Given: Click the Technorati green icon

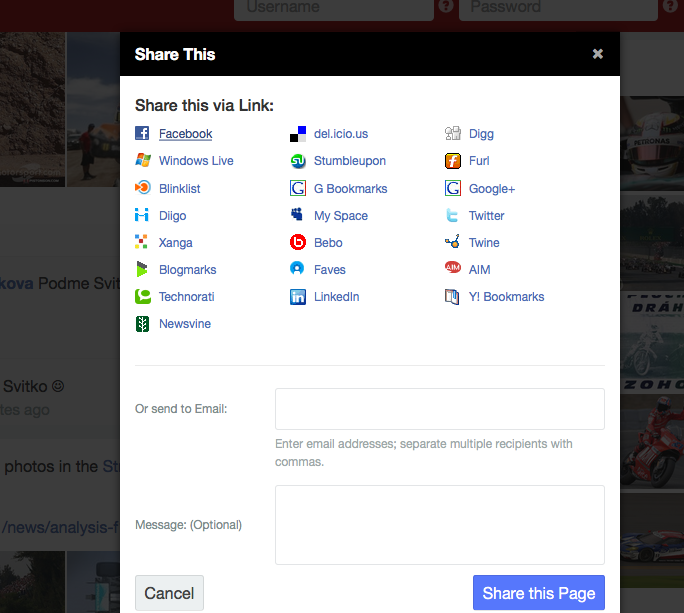Looking at the screenshot, I should coord(143,296).
